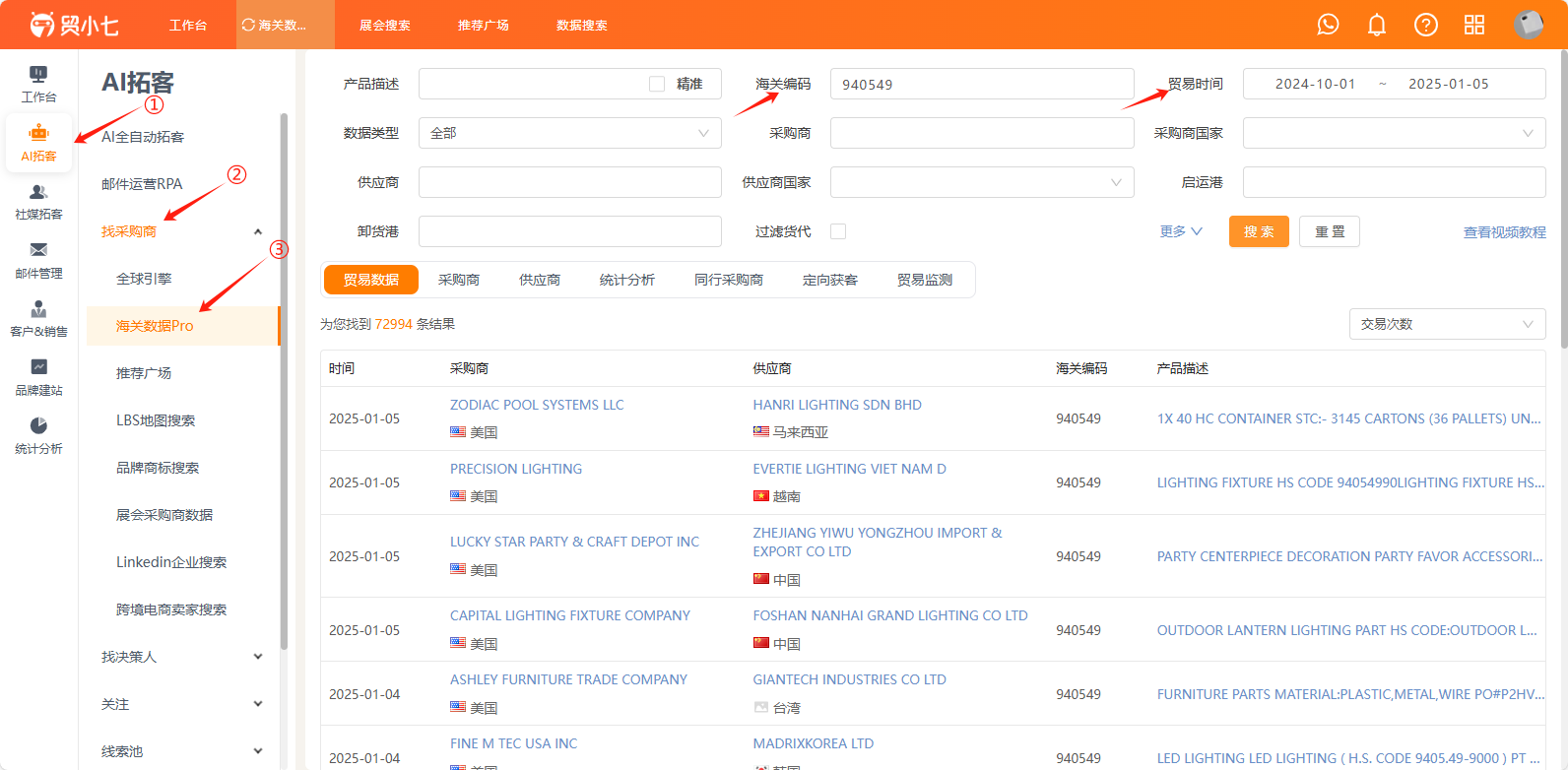Click the 卸货港 input field
The image size is (1568, 770).
pos(570,231)
